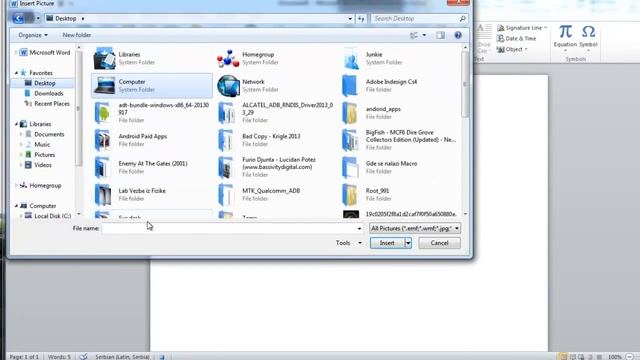Click the Back navigation arrow

[18, 18]
